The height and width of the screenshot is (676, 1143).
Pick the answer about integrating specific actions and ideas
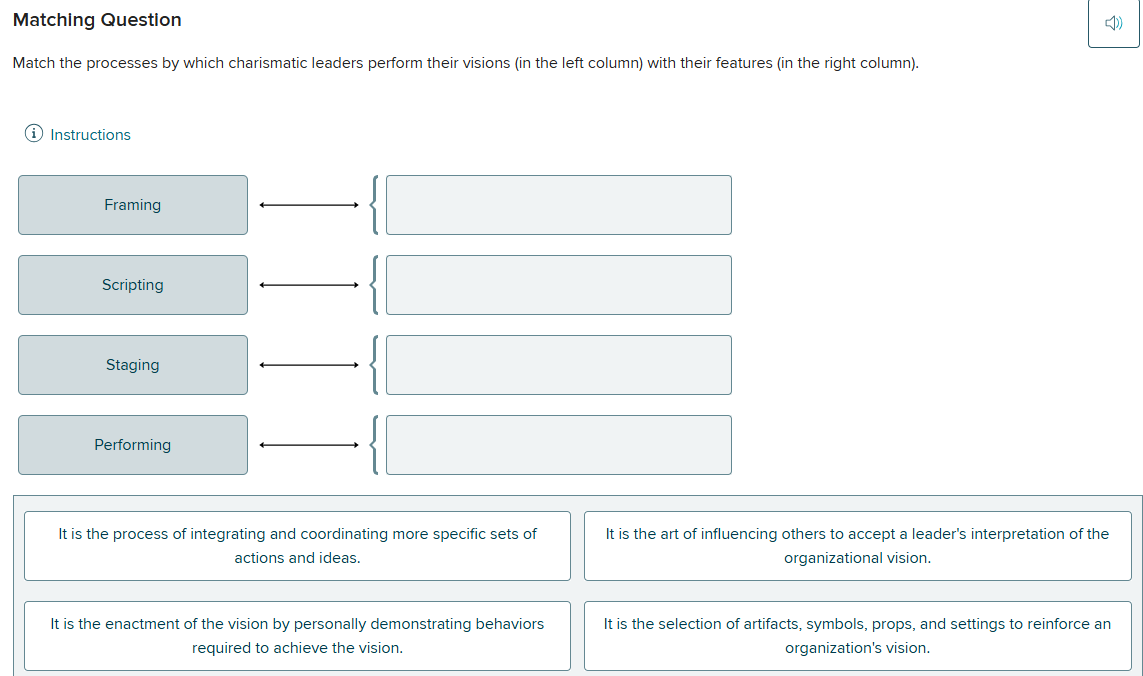(x=296, y=545)
